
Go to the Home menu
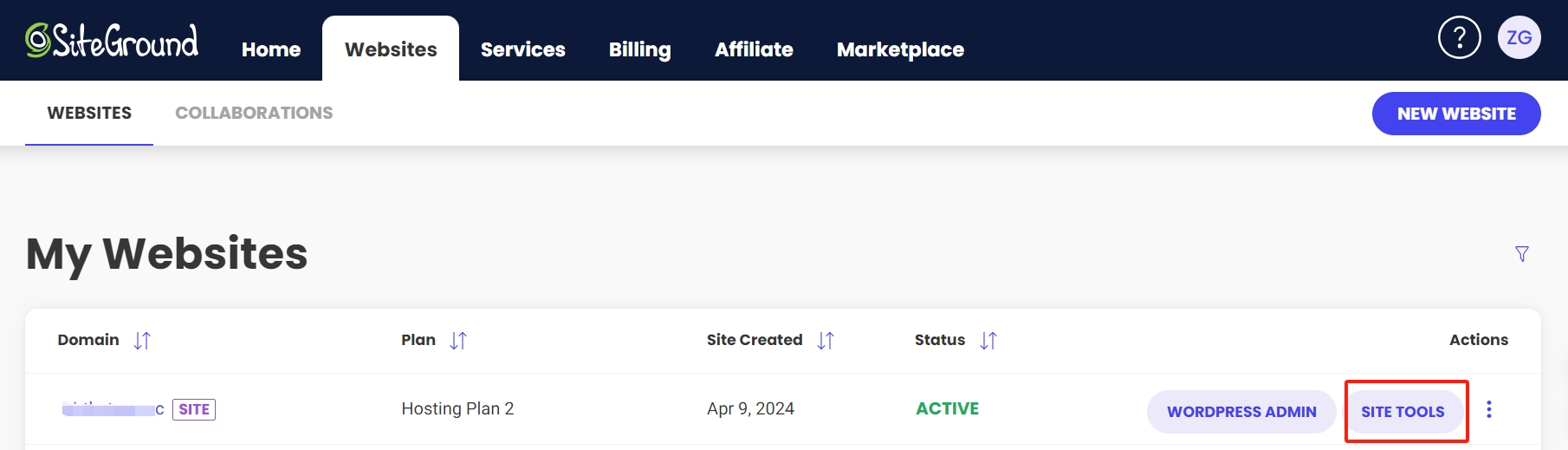click(x=271, y=49)
